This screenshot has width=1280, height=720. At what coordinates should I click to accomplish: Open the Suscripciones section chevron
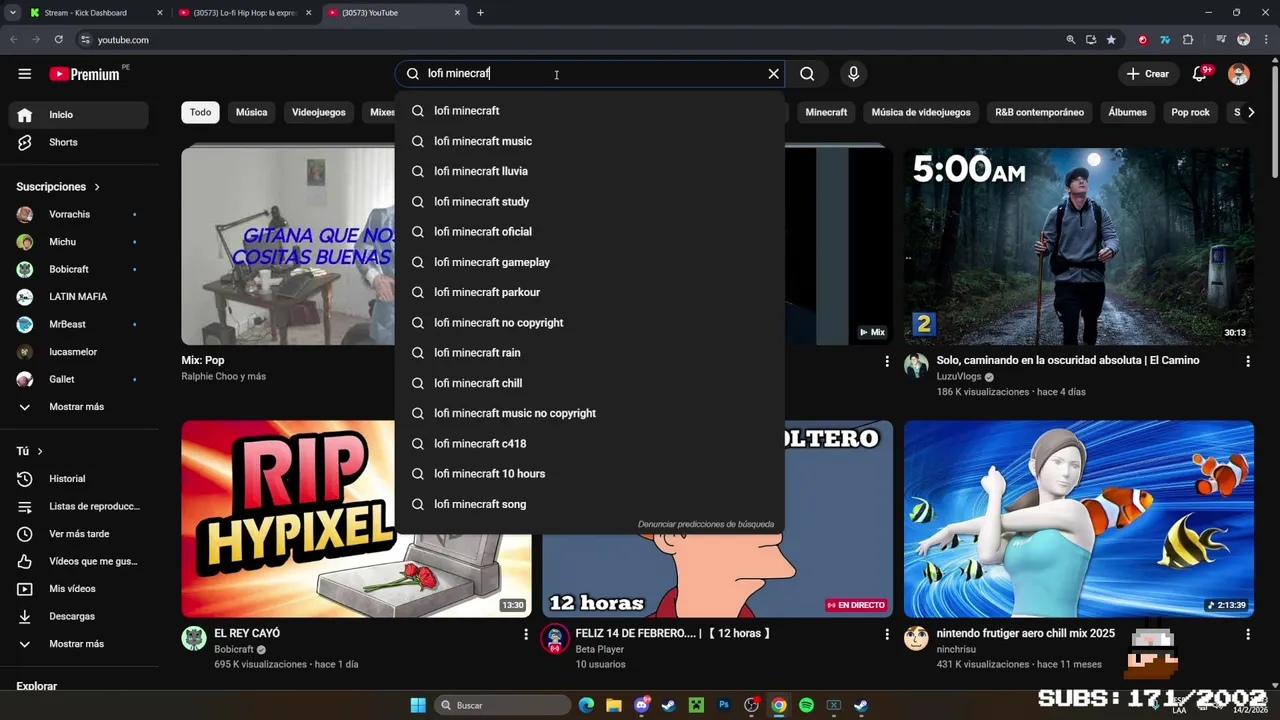[97, 187]
